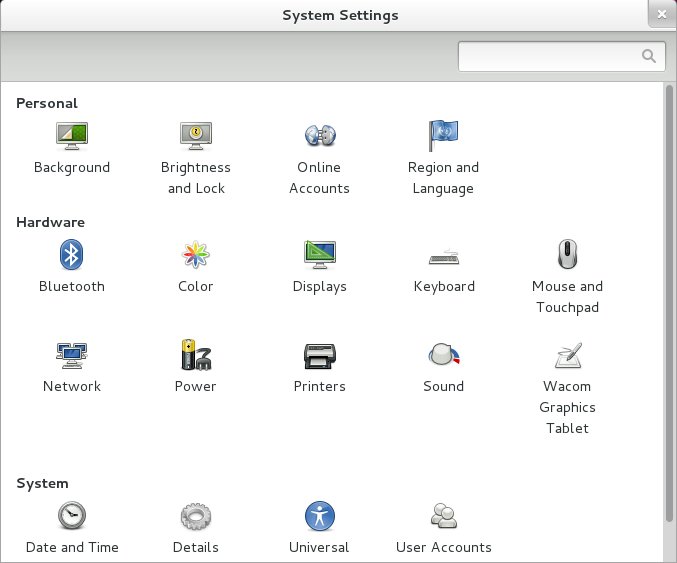The width and height of the screenshot is (677, 563).
Task: Click the search magnifier icon
Action: [649, 56]
